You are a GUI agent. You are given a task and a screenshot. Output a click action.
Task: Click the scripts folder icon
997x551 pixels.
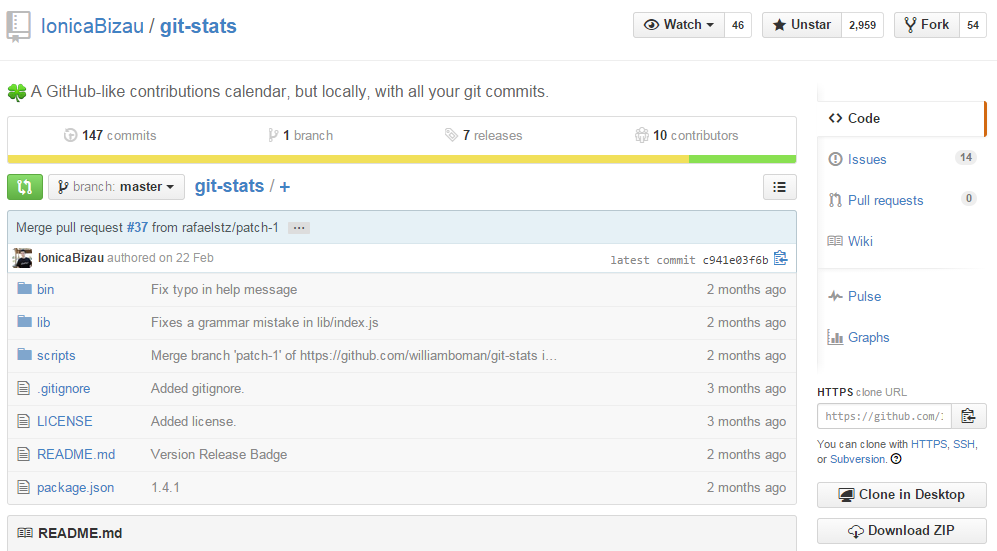tap(24, 355)
